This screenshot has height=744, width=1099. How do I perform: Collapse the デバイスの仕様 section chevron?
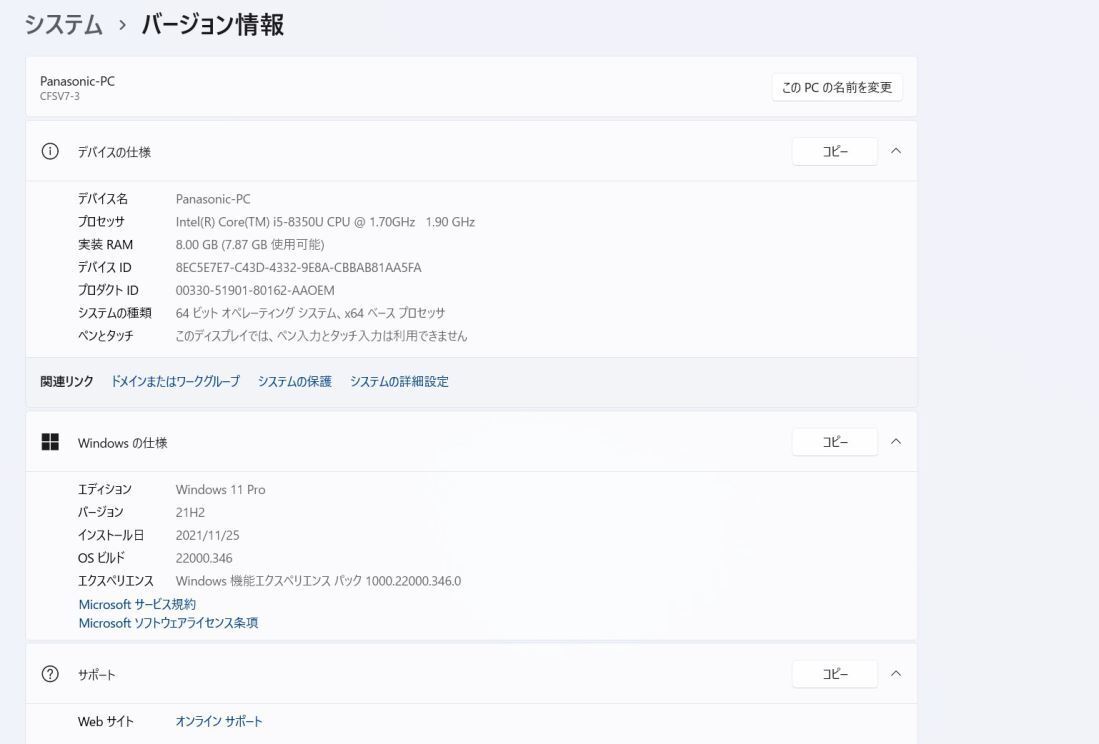(x=896, y=151)
